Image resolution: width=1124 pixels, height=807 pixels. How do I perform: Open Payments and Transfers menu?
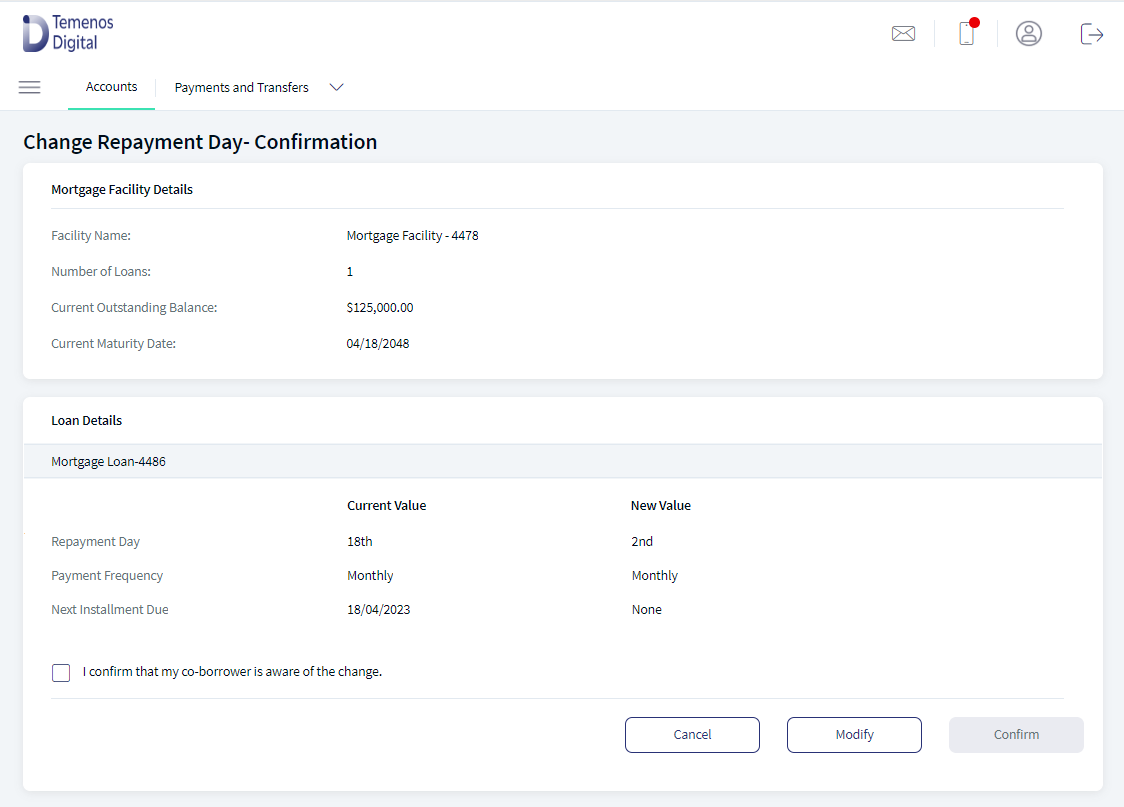point(242,87)
